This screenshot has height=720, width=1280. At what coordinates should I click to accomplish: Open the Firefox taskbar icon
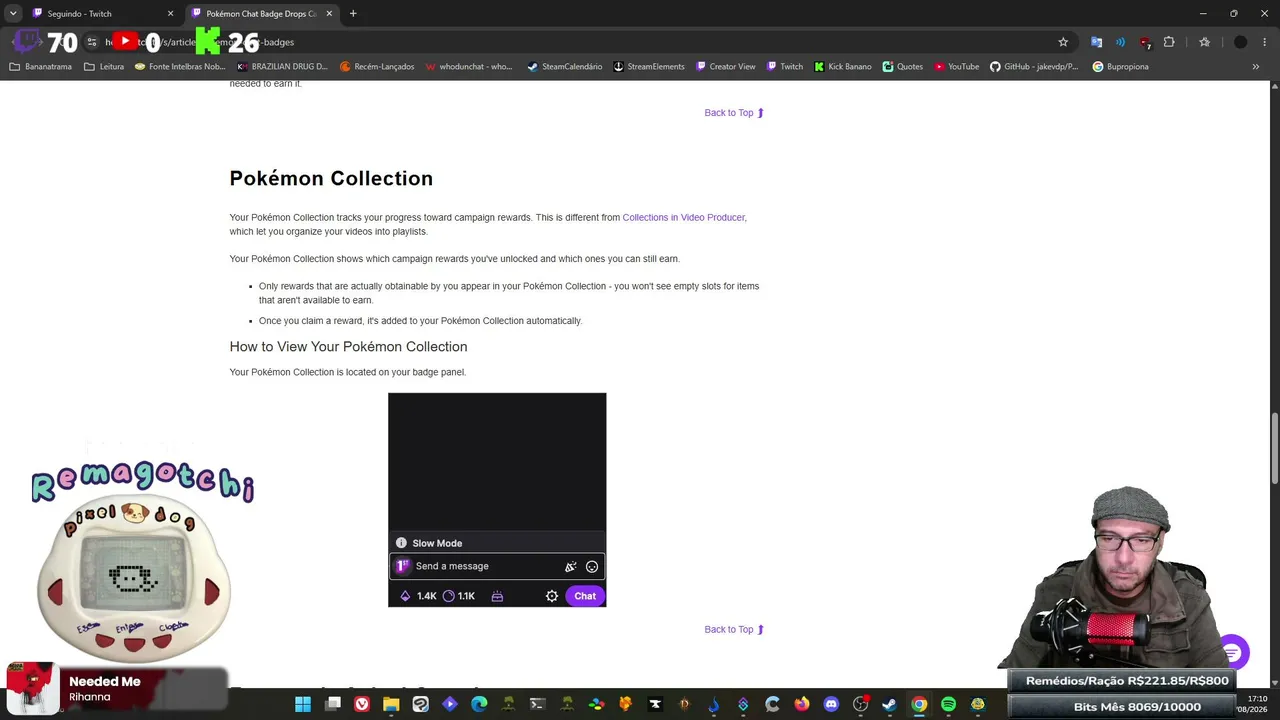pyautogui.click(x=802, y=704)
